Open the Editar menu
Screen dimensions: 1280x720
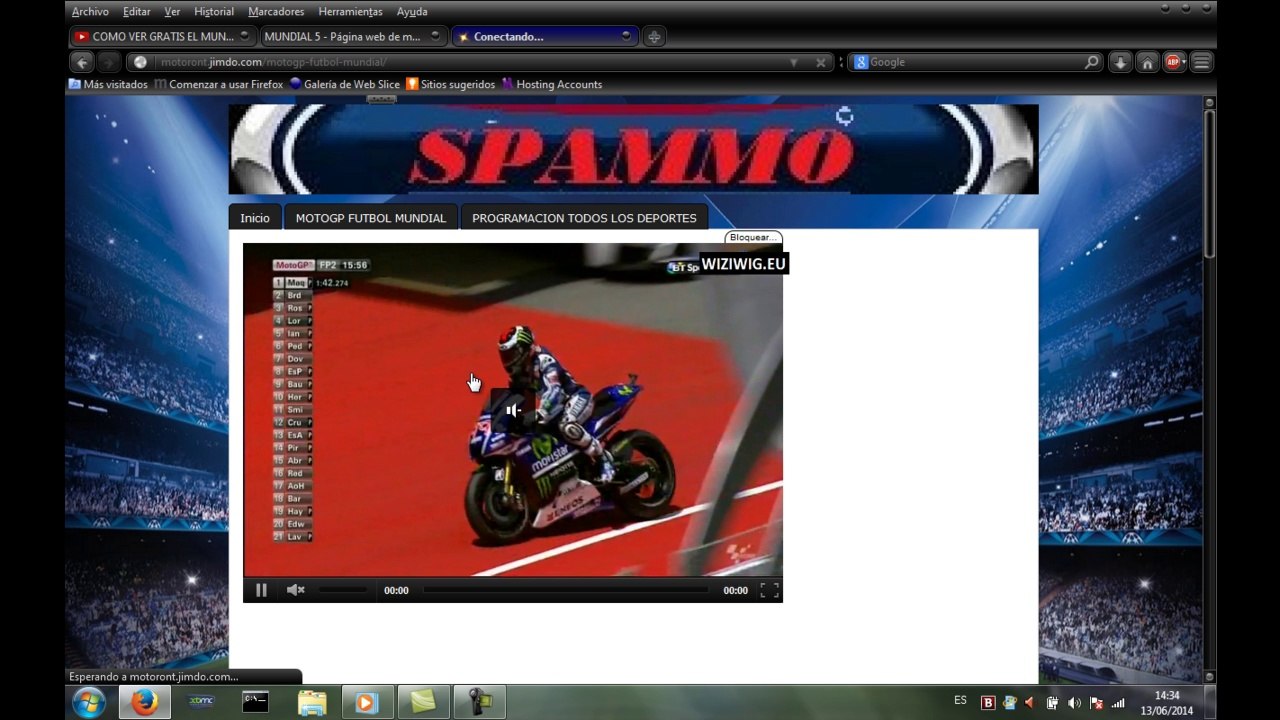tap(136, 12)
